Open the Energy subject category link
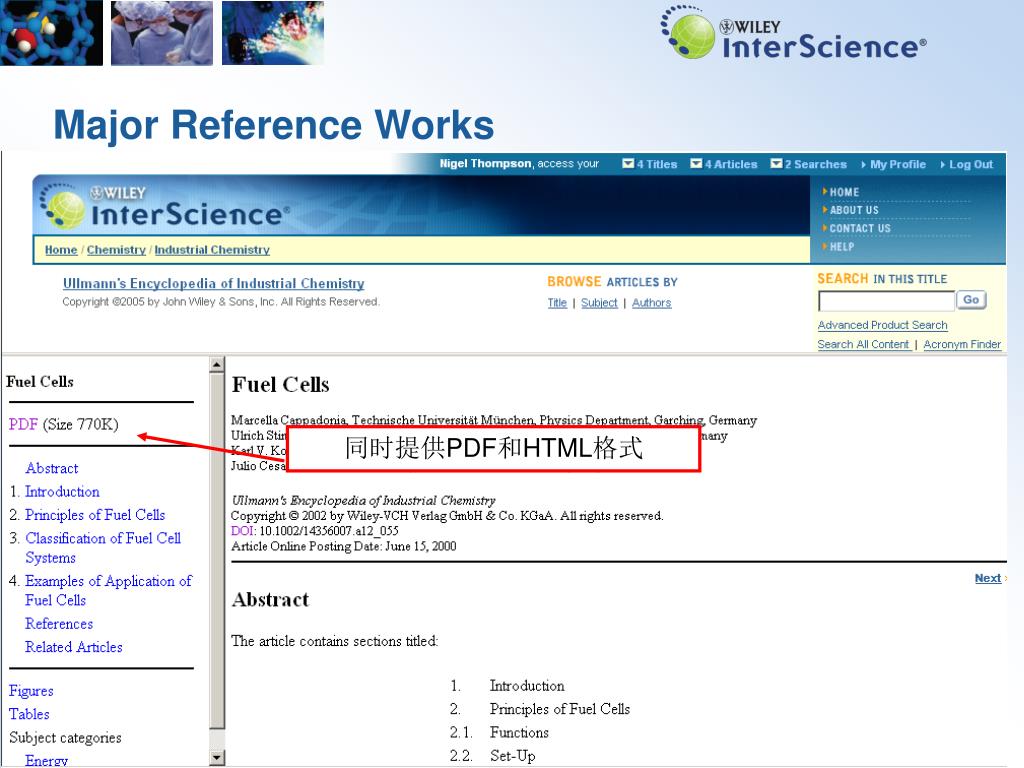1024x768 pixels. click(46, 761)
